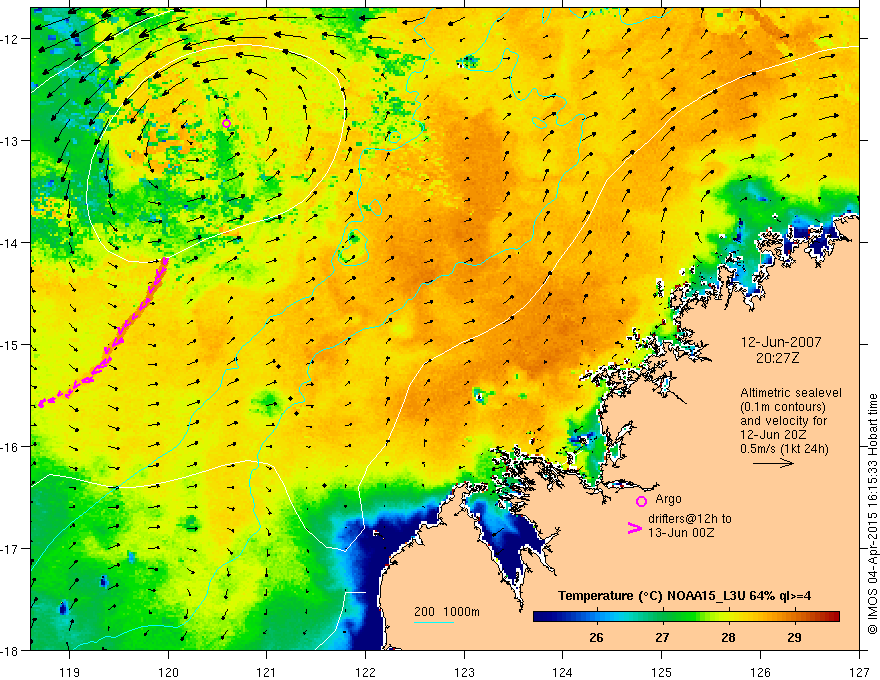This screenshot has width=880, height=680.
Task: Click the Temperature NOAA15_L3U colorbar title
Action: point(684,596)
